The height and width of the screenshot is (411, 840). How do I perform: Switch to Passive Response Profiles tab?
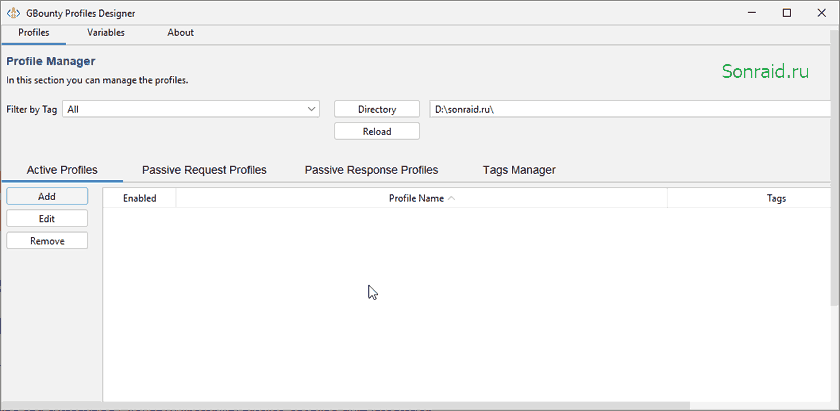point(371,170)
